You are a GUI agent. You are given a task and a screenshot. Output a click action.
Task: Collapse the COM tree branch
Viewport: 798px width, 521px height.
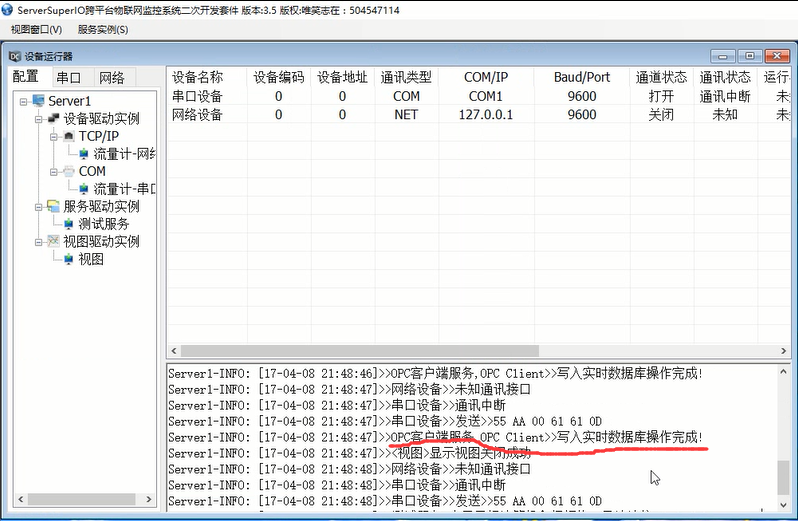tap(54, 172)
